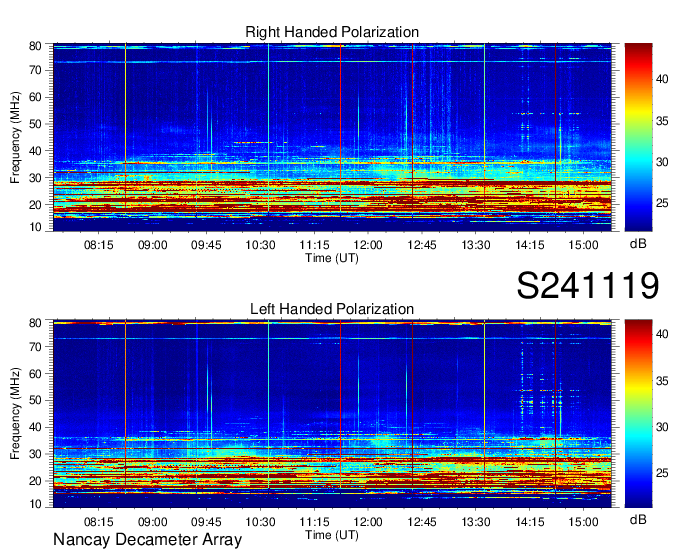
Task: Click 10:30 time tick on Right Handed plot
Action: 260,245
